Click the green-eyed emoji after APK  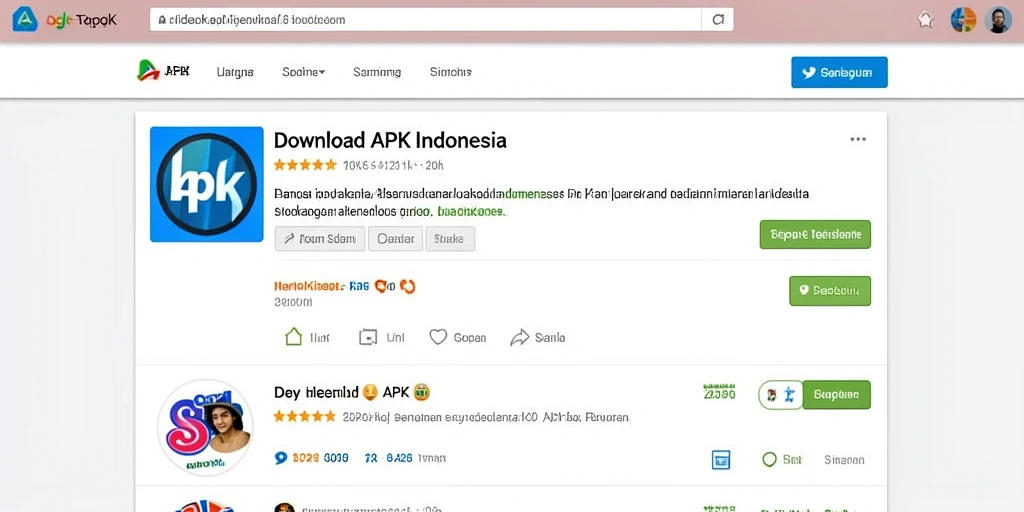click(x=422, y=392)
